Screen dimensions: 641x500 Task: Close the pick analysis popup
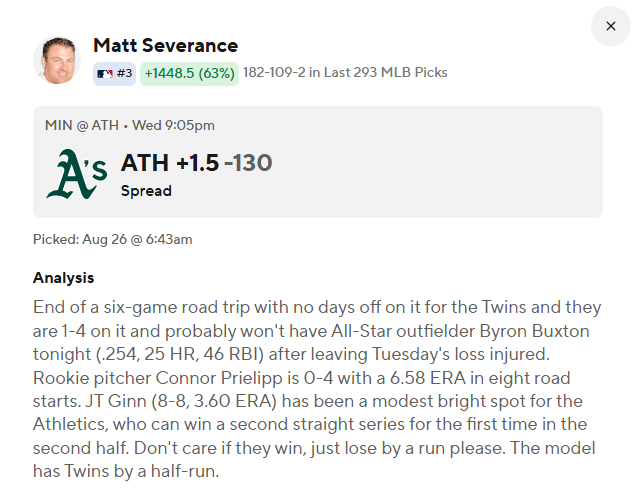point(610,26)
